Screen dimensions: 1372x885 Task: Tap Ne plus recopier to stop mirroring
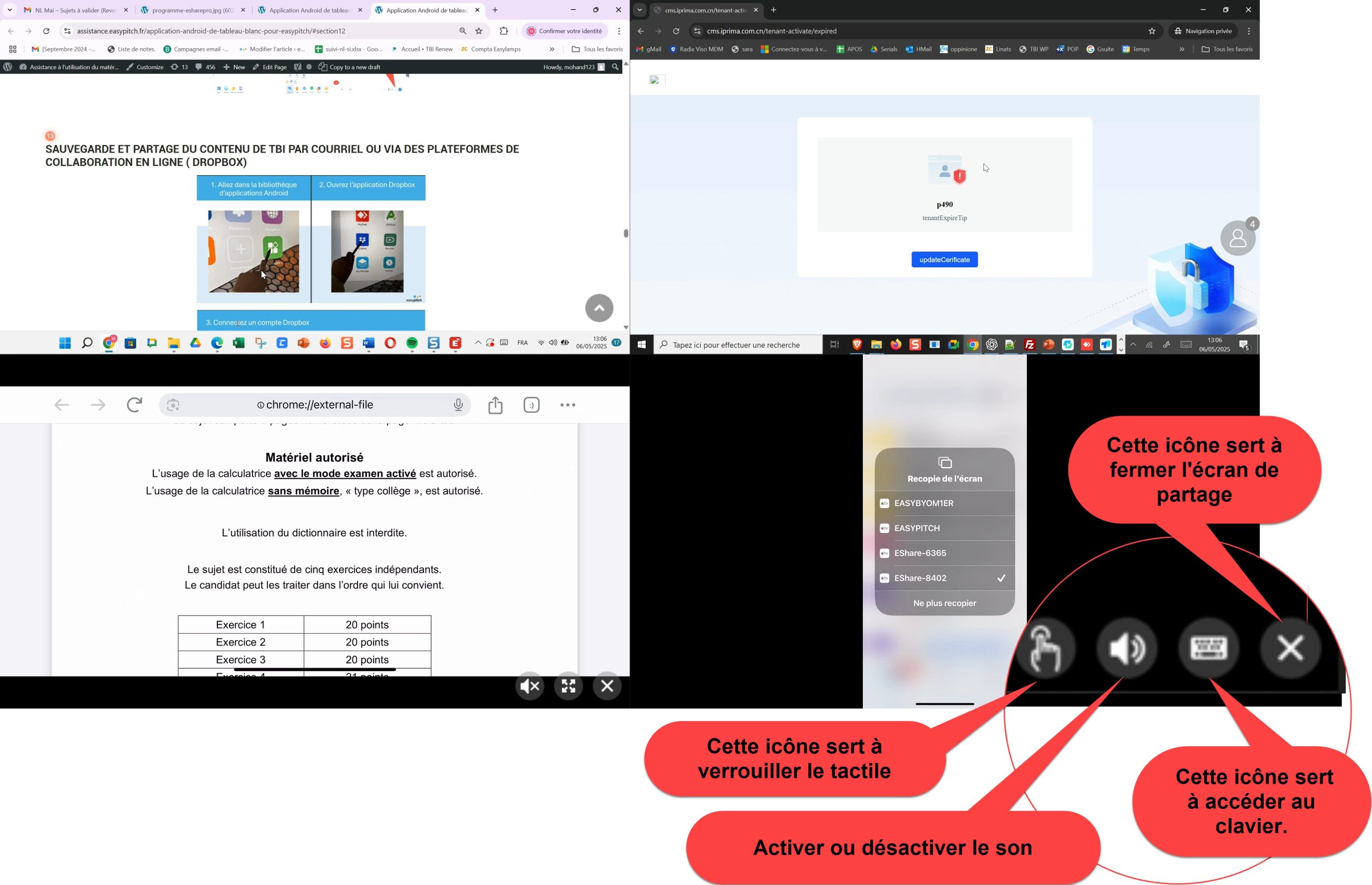[944, 603]
